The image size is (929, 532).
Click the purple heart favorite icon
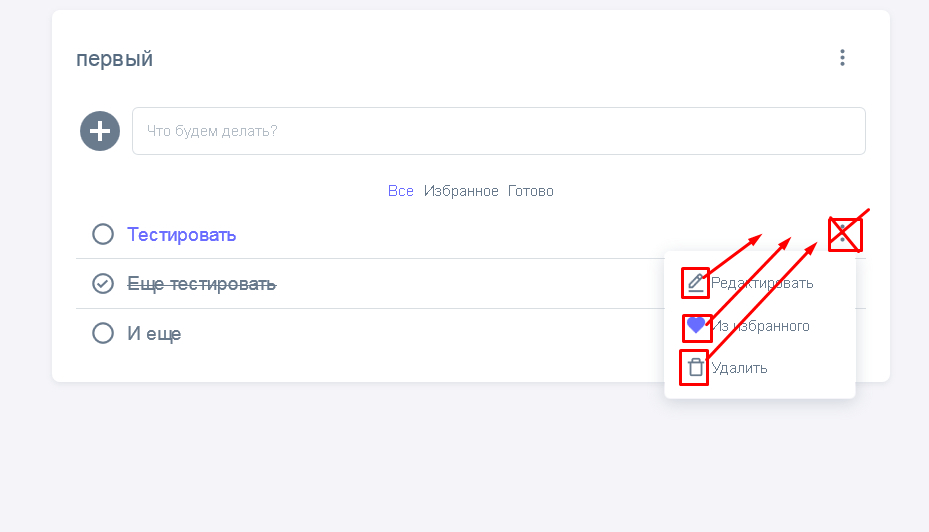[696, 326]
